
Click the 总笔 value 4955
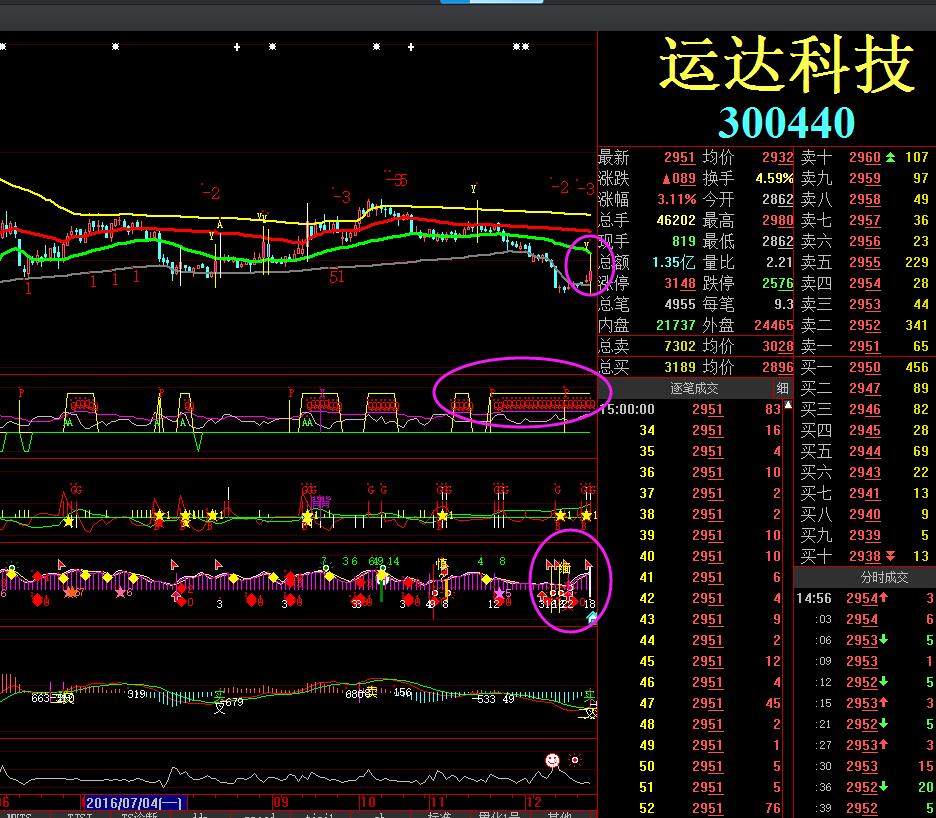pos(680,305)
